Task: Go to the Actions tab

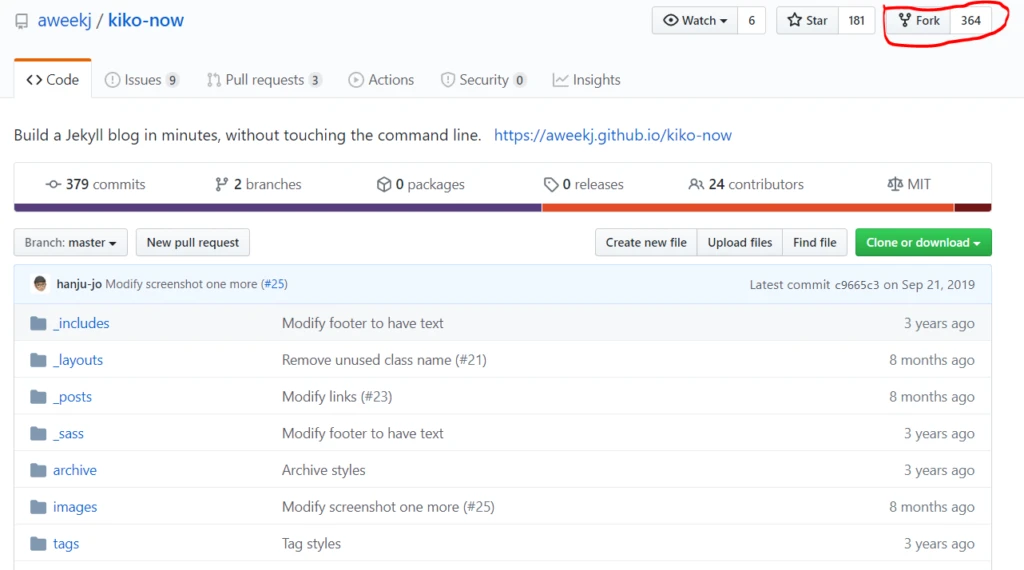Action: [x=380, y=80]
